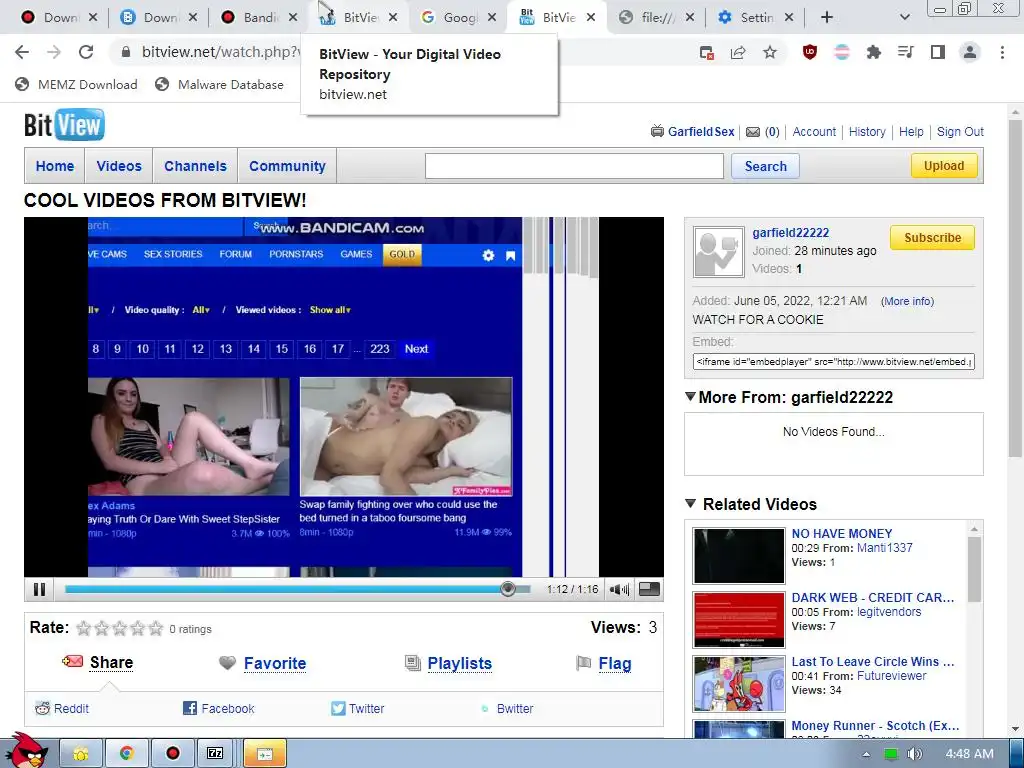Open the pop-up blocked icon in the address bar
The image size is (1024, 768).
click(x=706, y=52)
